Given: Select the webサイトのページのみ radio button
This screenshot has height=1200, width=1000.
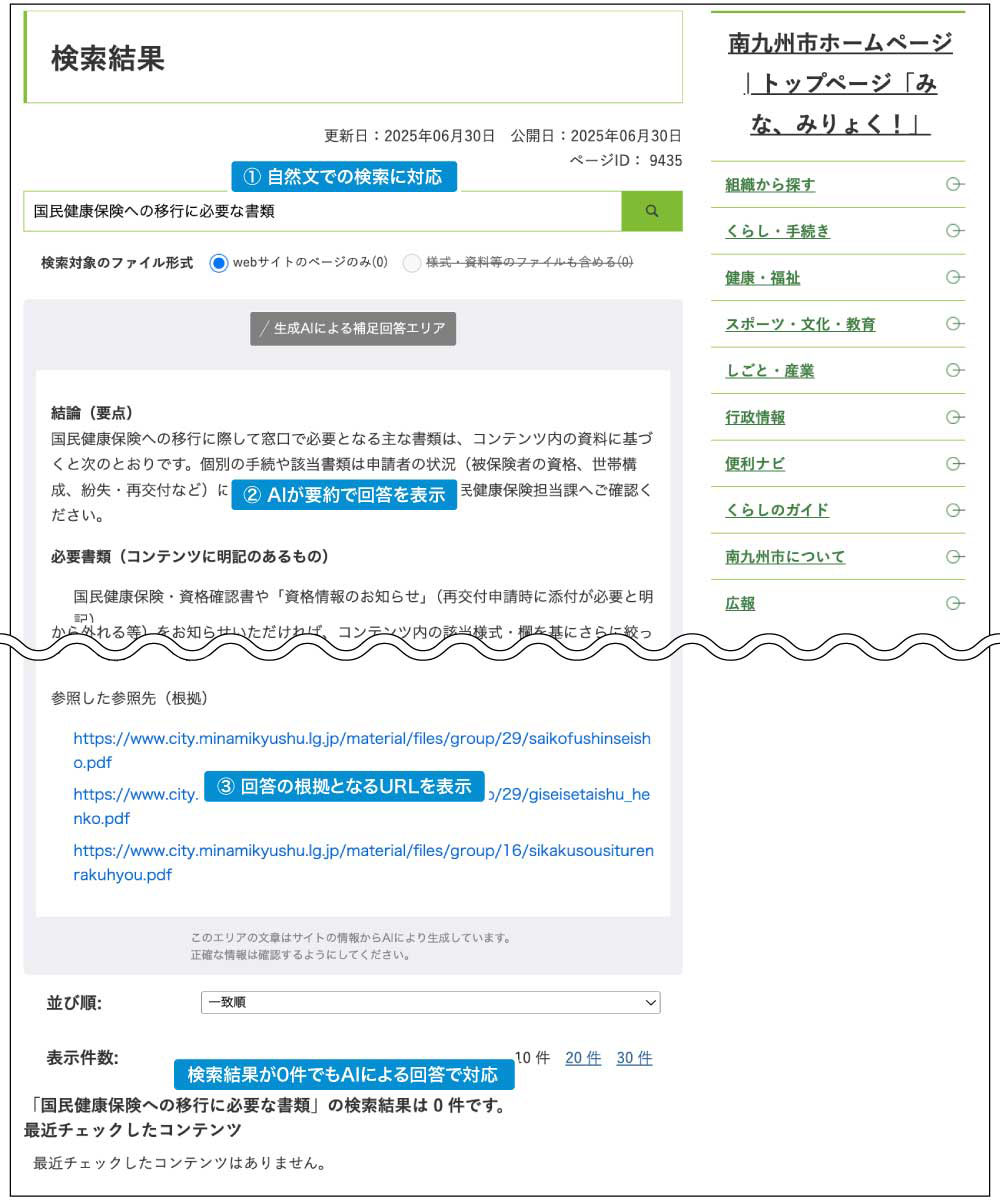Looking at the screenshot, I should click(x=219, y=263).
